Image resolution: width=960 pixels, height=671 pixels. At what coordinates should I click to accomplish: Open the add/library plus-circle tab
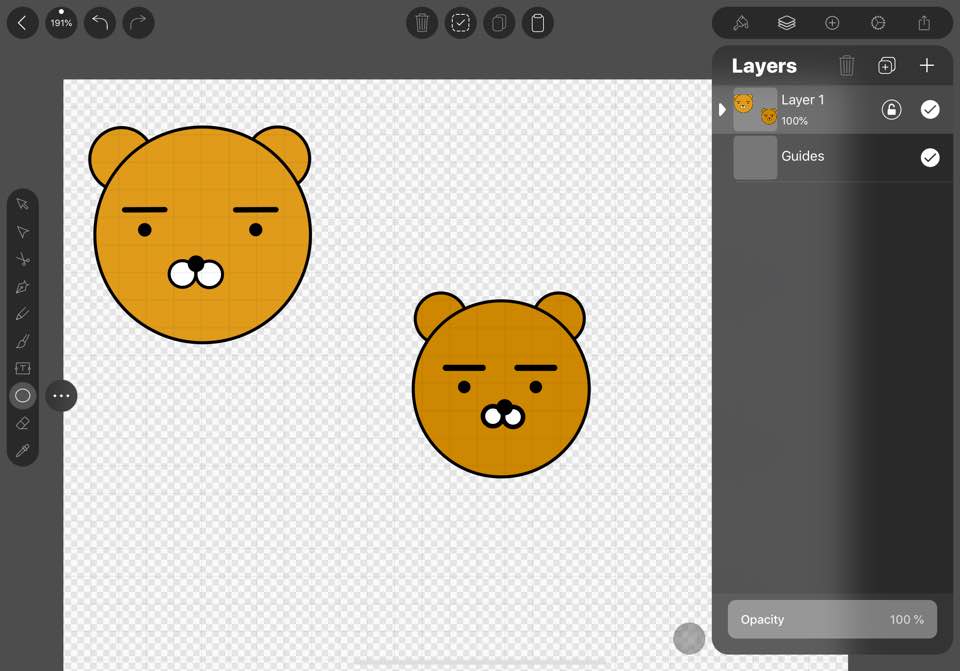pyautogui.click(x=832, y=23)
